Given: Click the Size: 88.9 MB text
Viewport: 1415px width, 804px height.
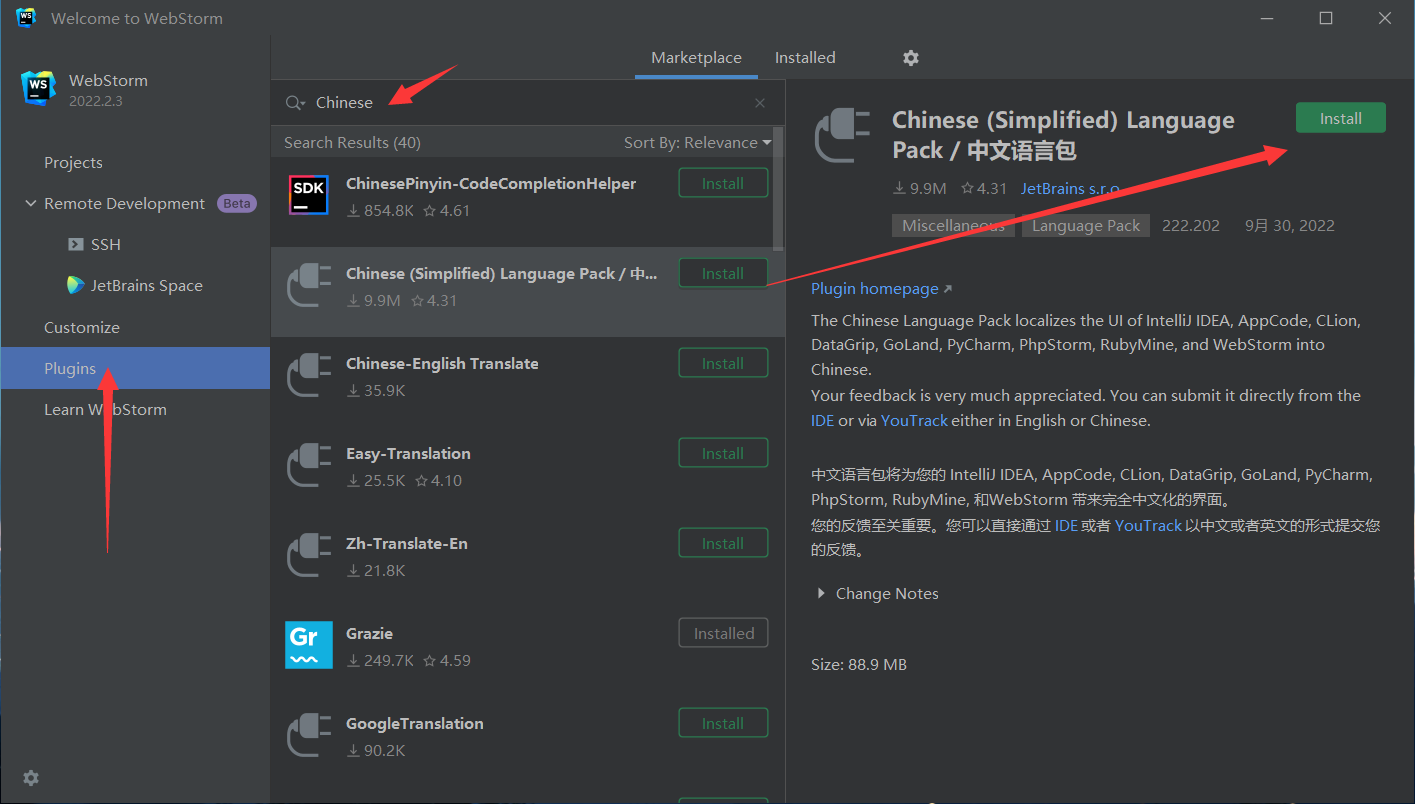Looking at the screenshot, I should point(859,664).
